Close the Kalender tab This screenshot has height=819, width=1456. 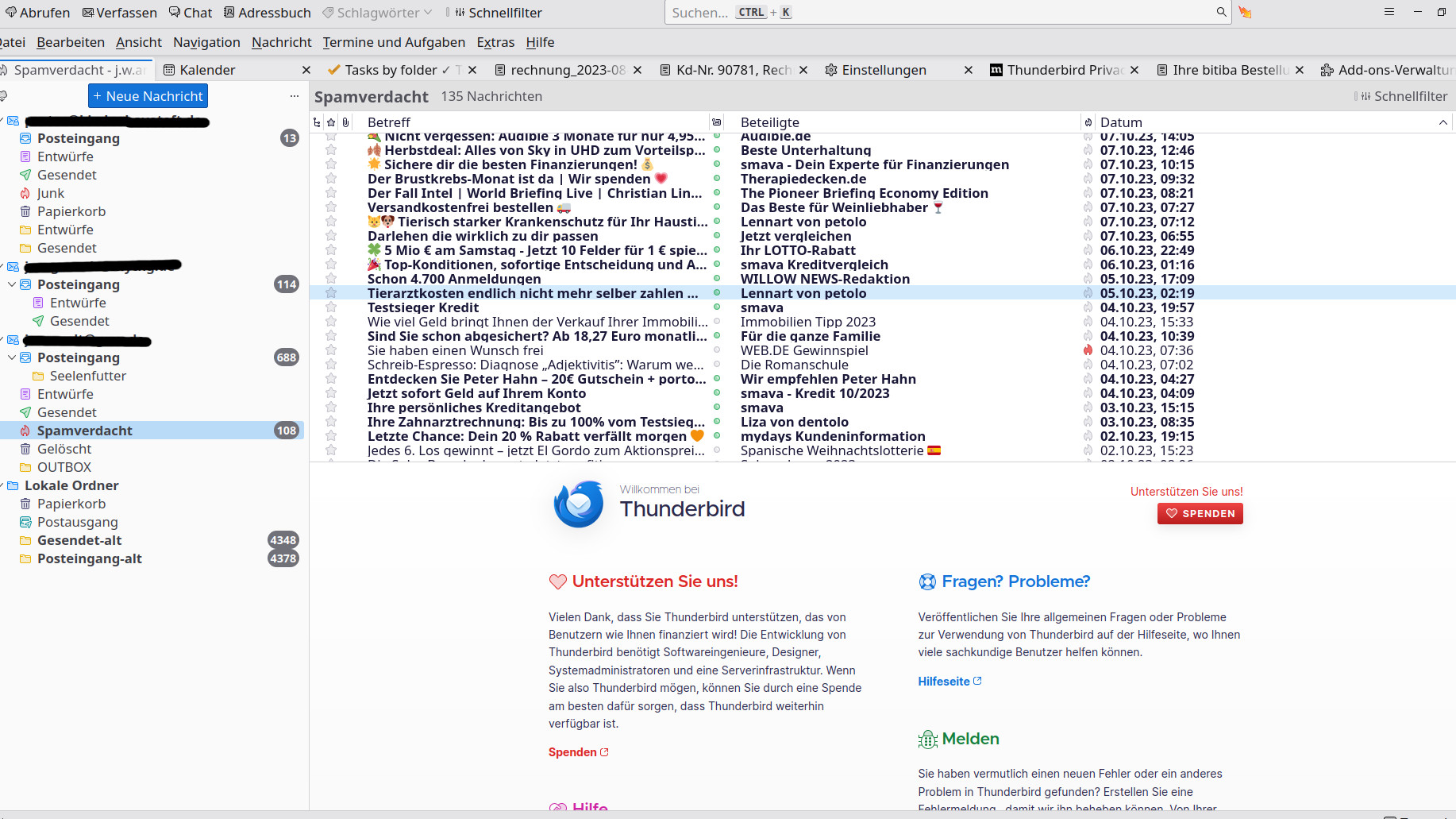[x=306, y=70]
